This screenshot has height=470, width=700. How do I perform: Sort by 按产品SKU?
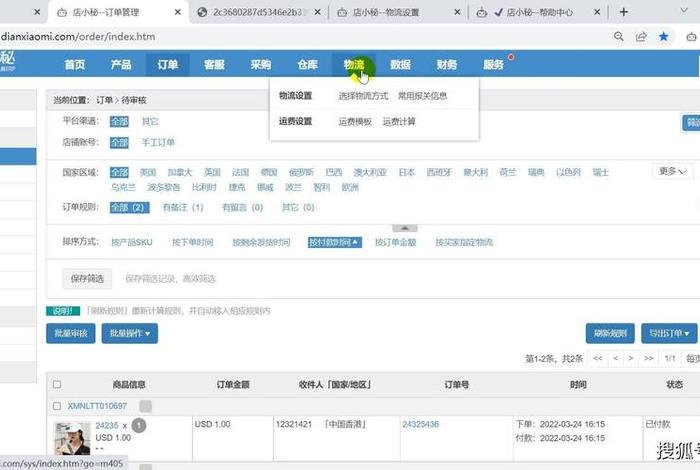pyautogui.click(x=132, y=242)
